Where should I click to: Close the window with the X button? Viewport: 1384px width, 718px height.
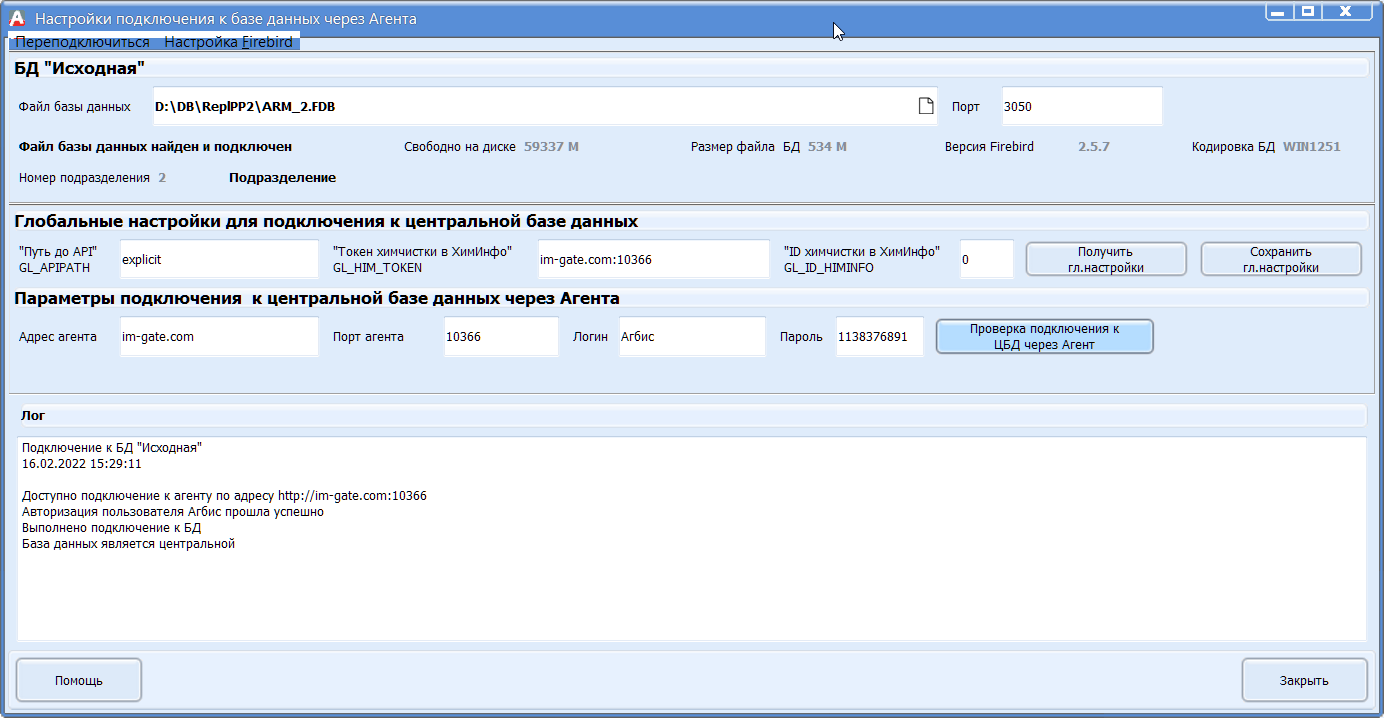point(1346,11)
